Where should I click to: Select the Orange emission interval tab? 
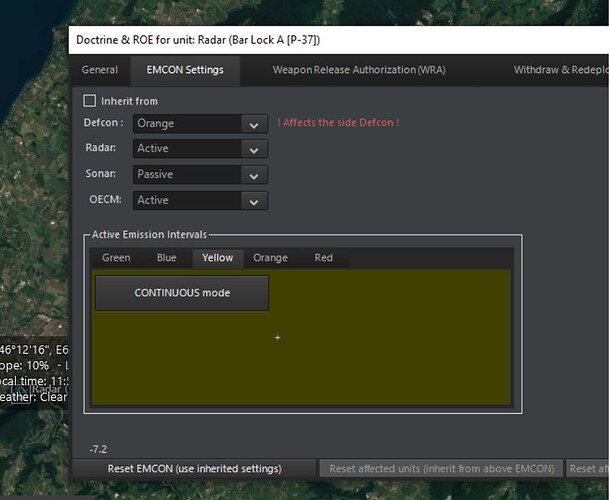[270, 258]
